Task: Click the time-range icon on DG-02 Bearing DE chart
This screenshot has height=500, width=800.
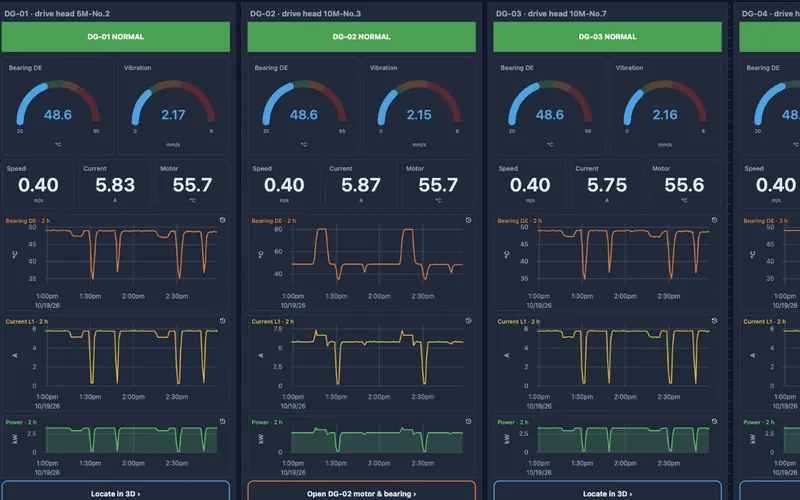Action: point(468,220)
